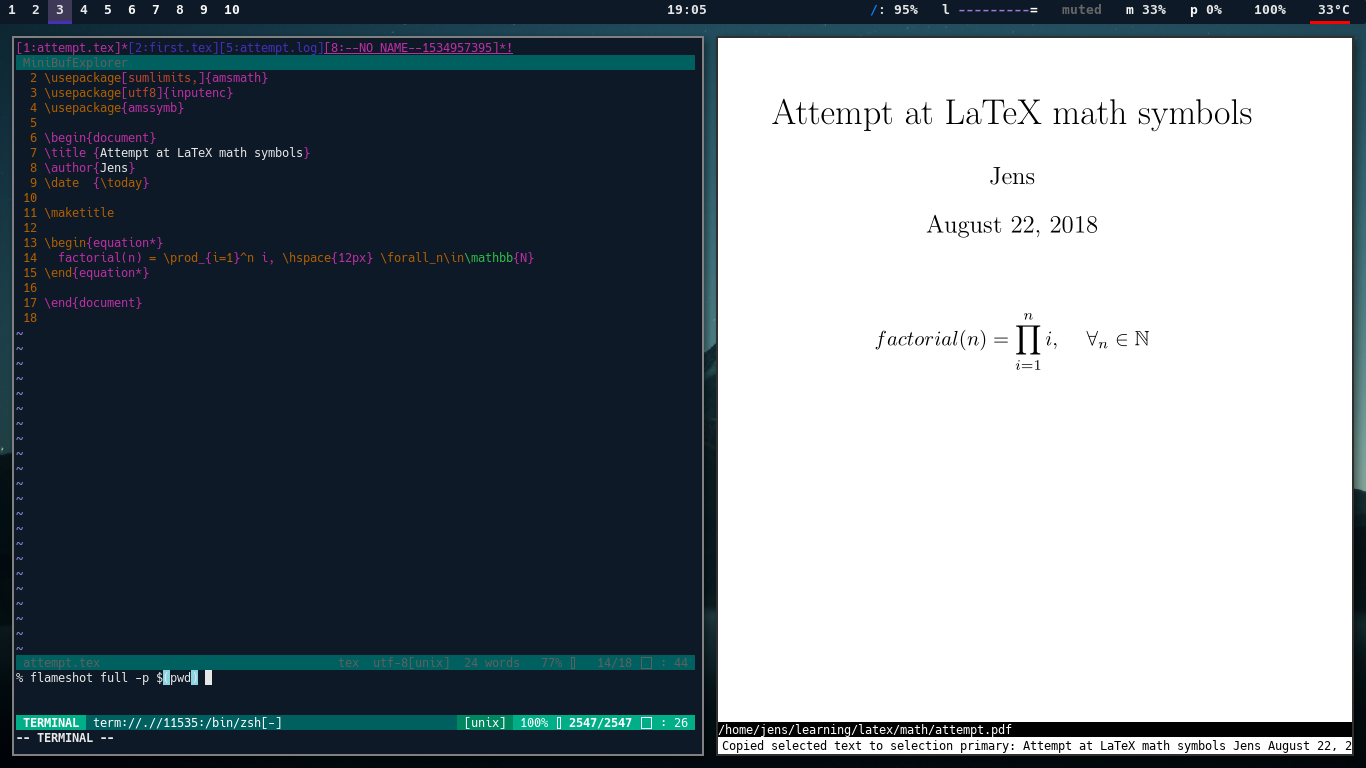Place cursor on the \title line
1366x768 pixels.
click(x=177, y=153)
